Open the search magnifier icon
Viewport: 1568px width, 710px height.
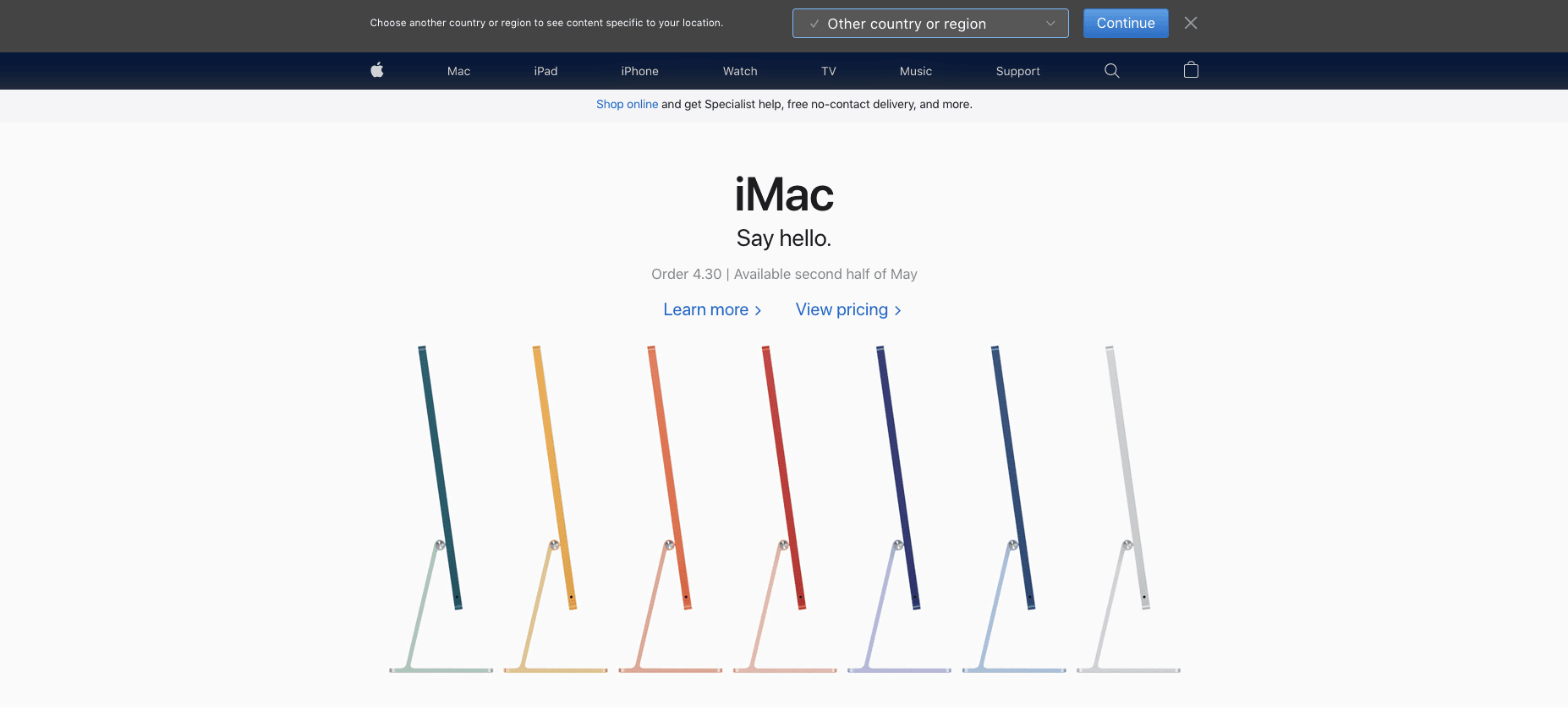pos(1112,71)
